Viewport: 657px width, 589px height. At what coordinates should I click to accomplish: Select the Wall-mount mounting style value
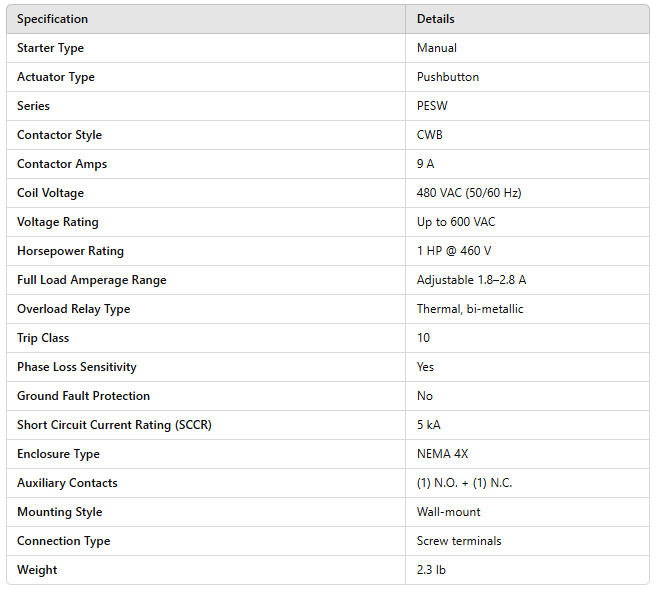coord(448,512)
